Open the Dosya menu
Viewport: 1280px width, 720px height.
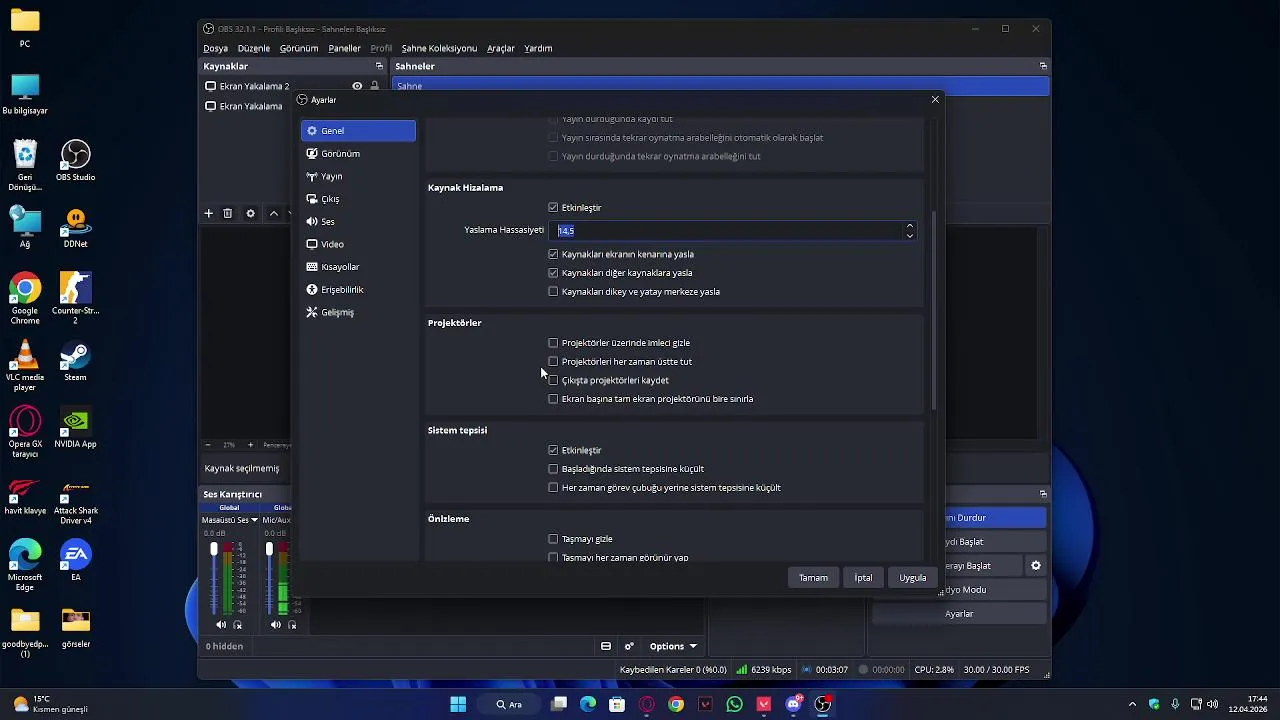coord(215,48)
